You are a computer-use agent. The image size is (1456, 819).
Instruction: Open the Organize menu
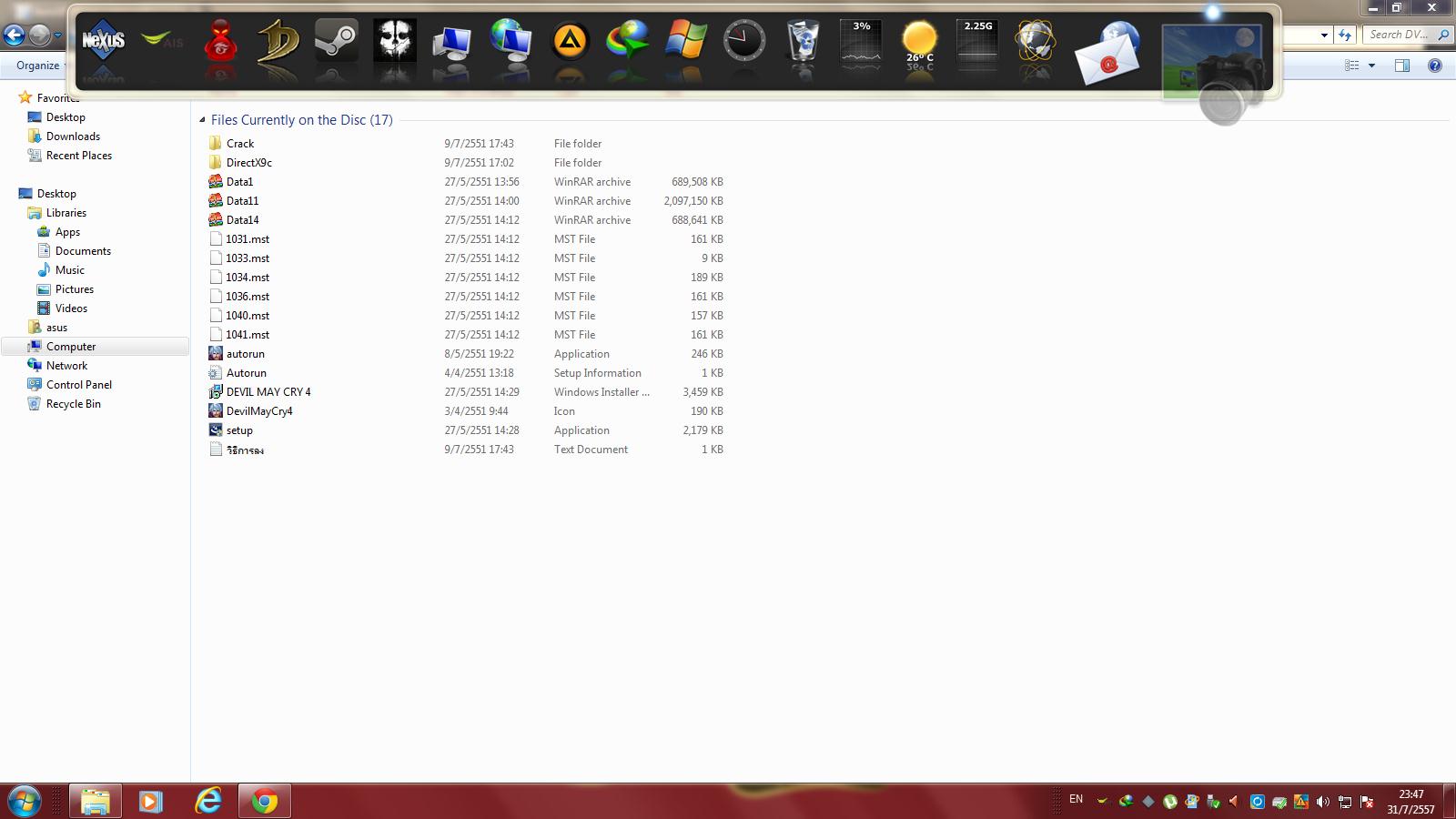38,66
